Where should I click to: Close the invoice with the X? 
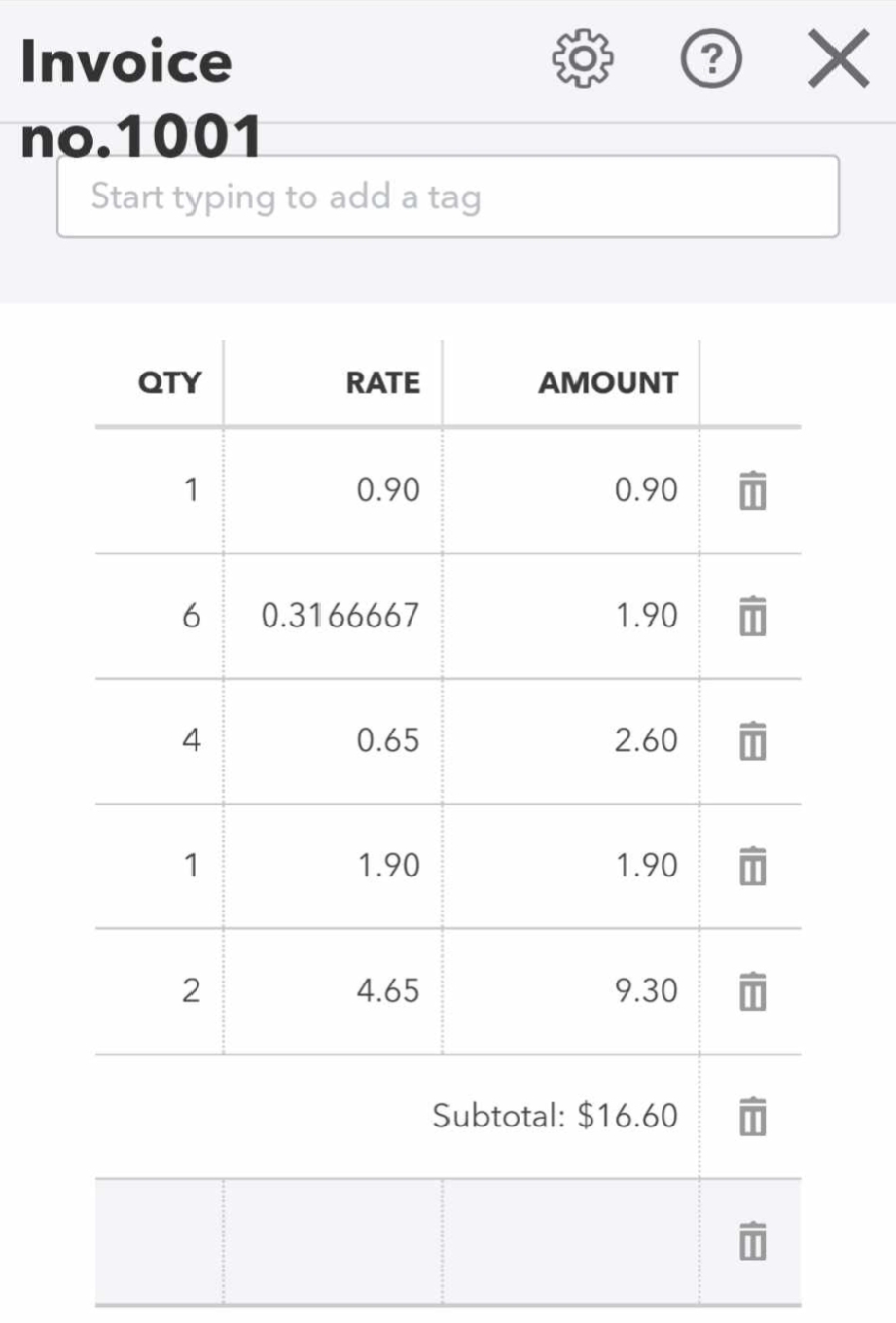pos(839,60)
